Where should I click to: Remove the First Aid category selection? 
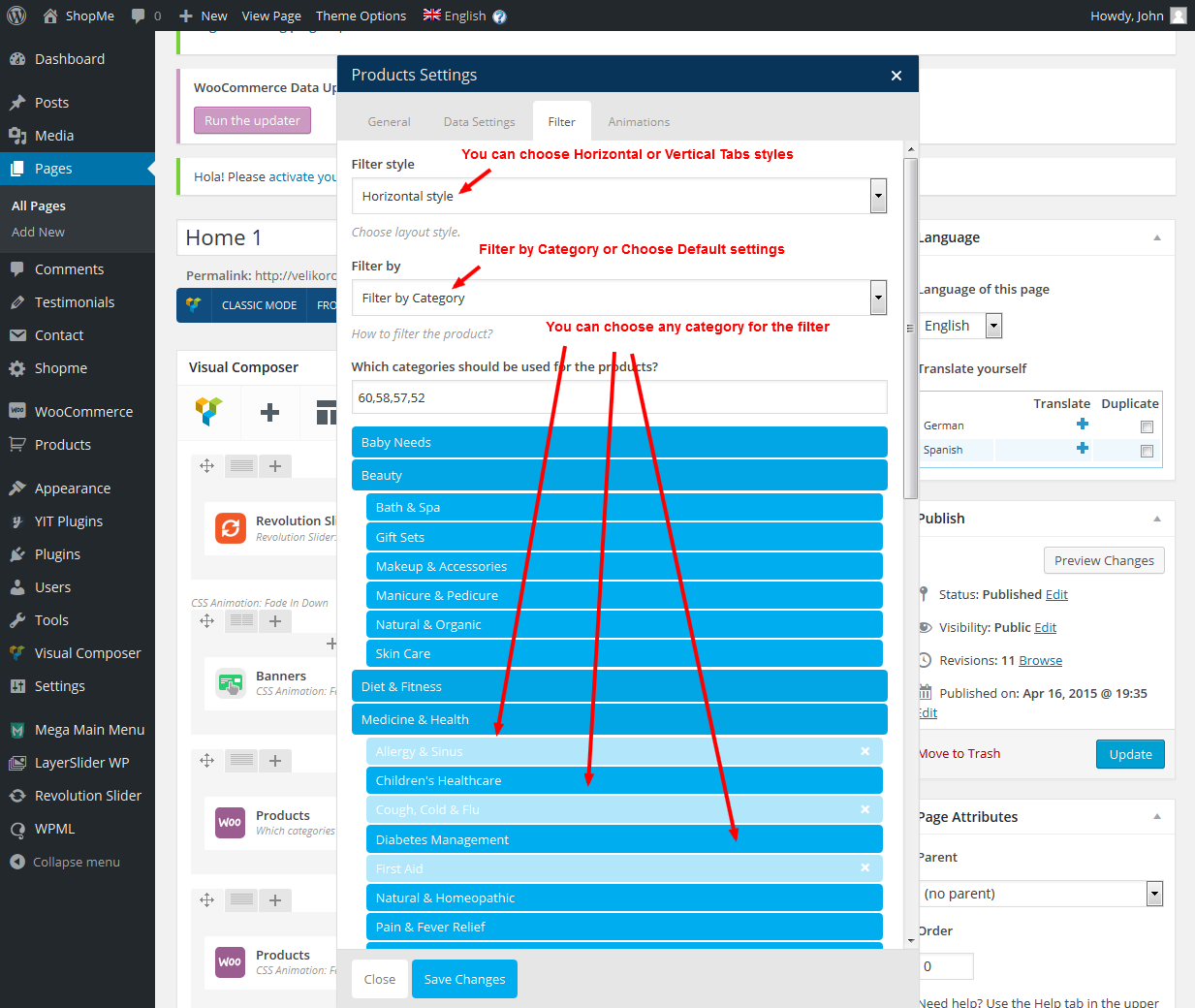[x=865, y=868]
